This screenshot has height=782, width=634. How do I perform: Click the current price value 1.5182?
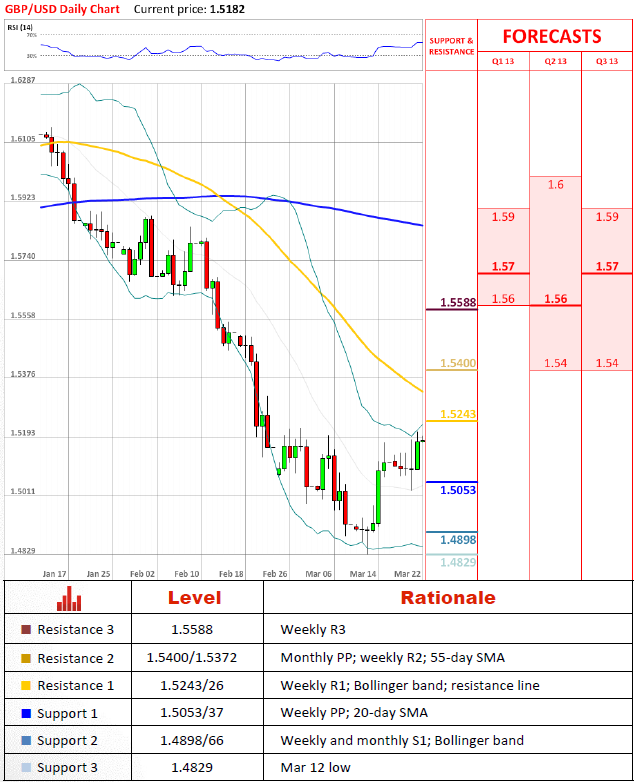(227, 9)
